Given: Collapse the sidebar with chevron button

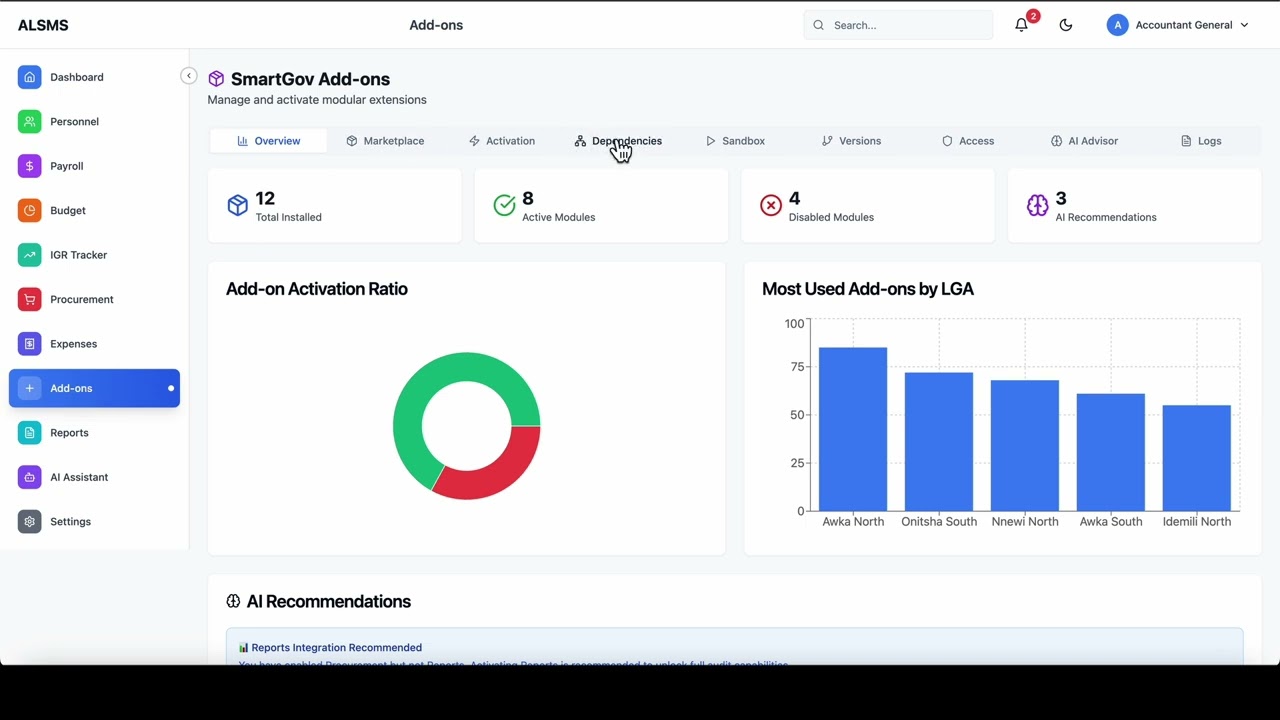Looking at the screenshot, I should (x=188, y=76).
